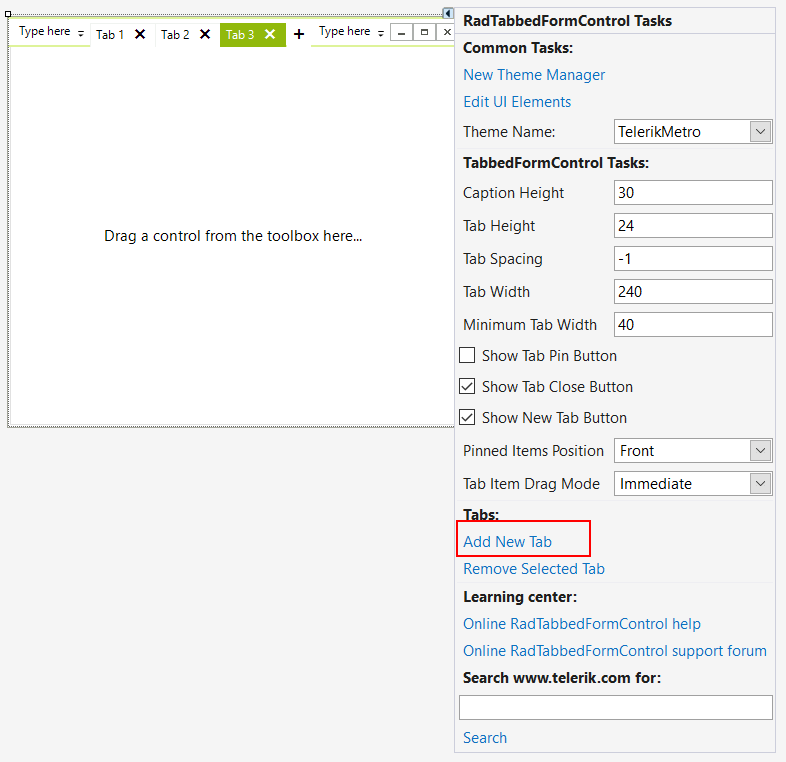The image size is (786, 762).
Task: Click the Tab Spacing field
Action: pos(693,259)
